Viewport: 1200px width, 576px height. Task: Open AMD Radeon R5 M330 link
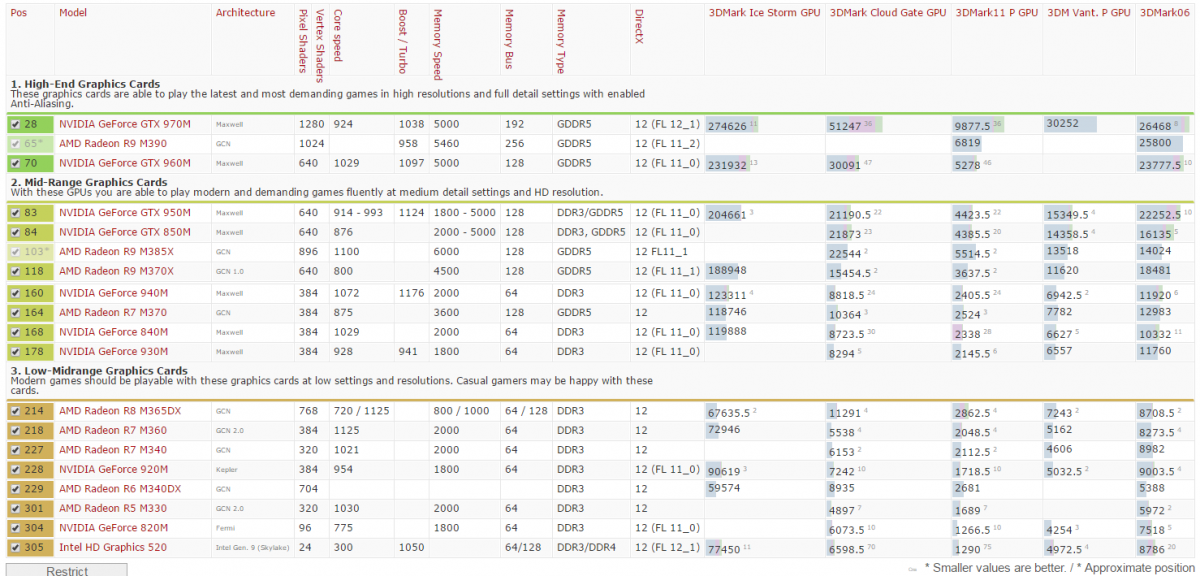tap(111, 508)
